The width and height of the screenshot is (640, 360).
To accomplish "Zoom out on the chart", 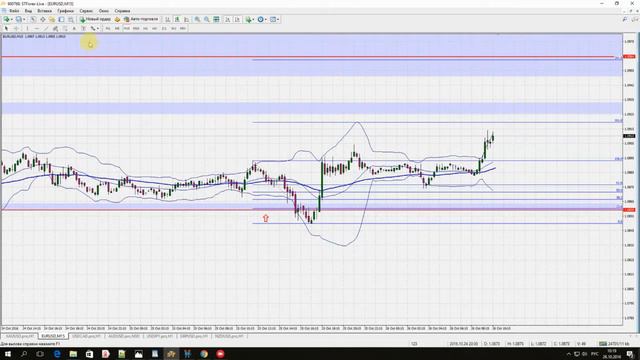I will pyautogui.click(x=207, y=19).
